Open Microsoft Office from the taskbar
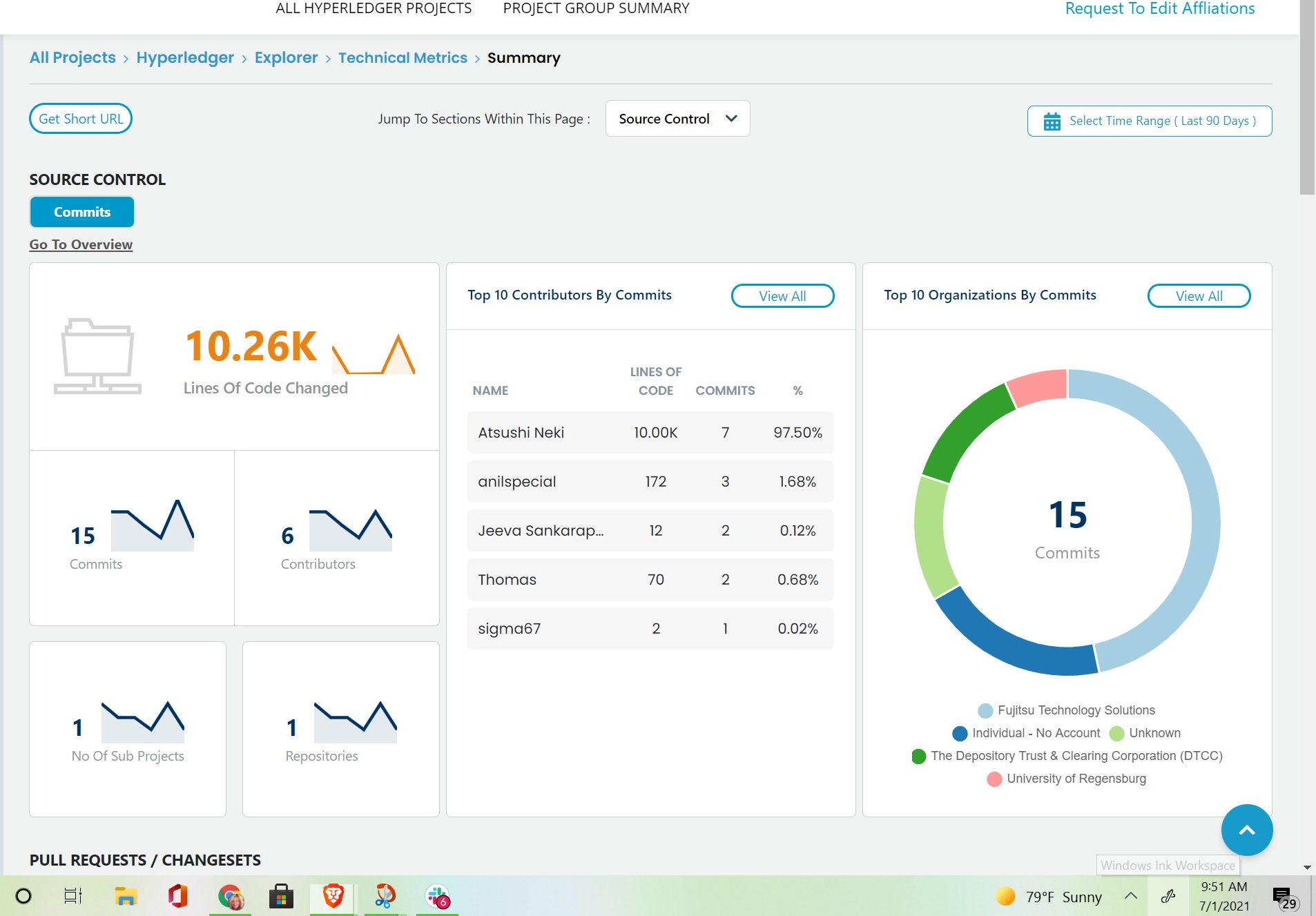The width and height of the screenshot is (1316, 916). [x=178, y=896]
